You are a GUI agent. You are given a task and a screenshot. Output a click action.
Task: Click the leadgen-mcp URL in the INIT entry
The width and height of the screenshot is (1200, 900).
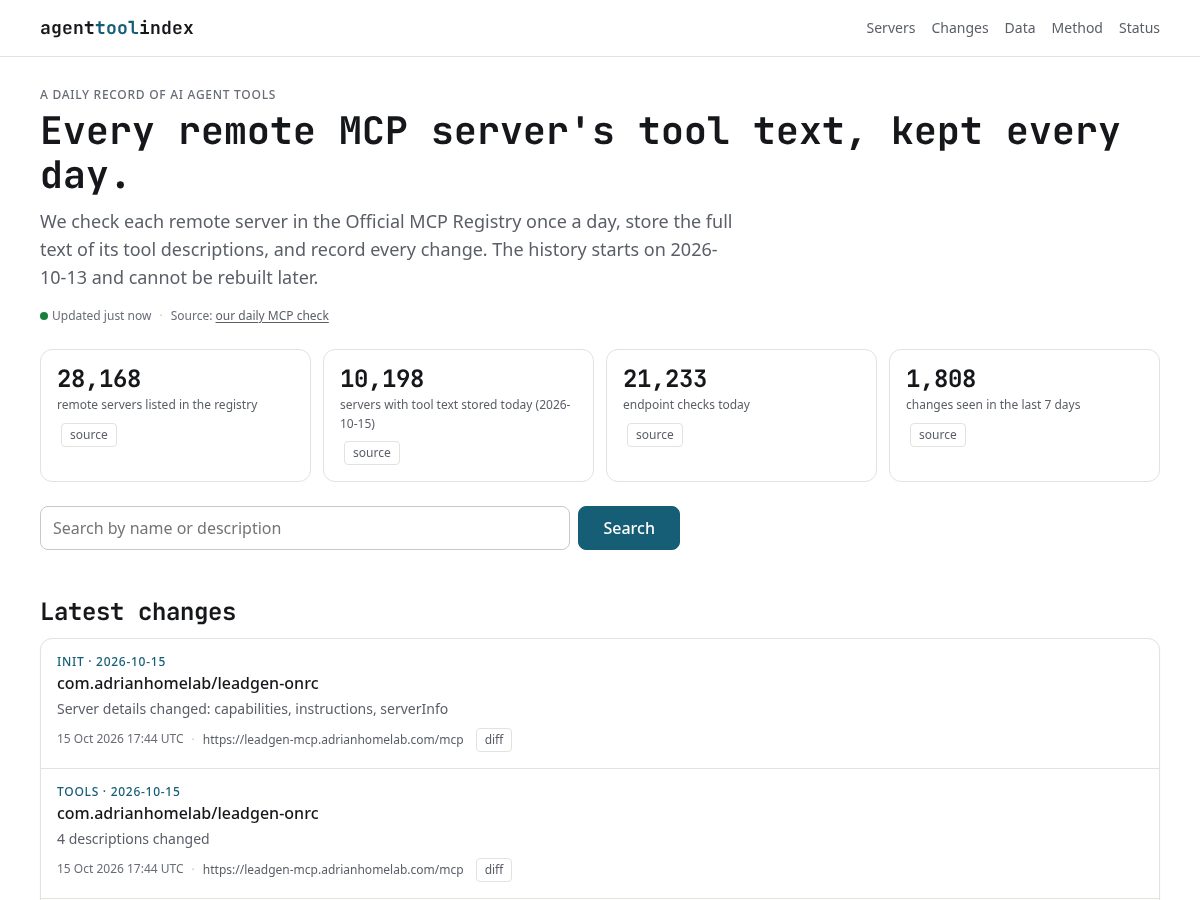click(333, 740)
